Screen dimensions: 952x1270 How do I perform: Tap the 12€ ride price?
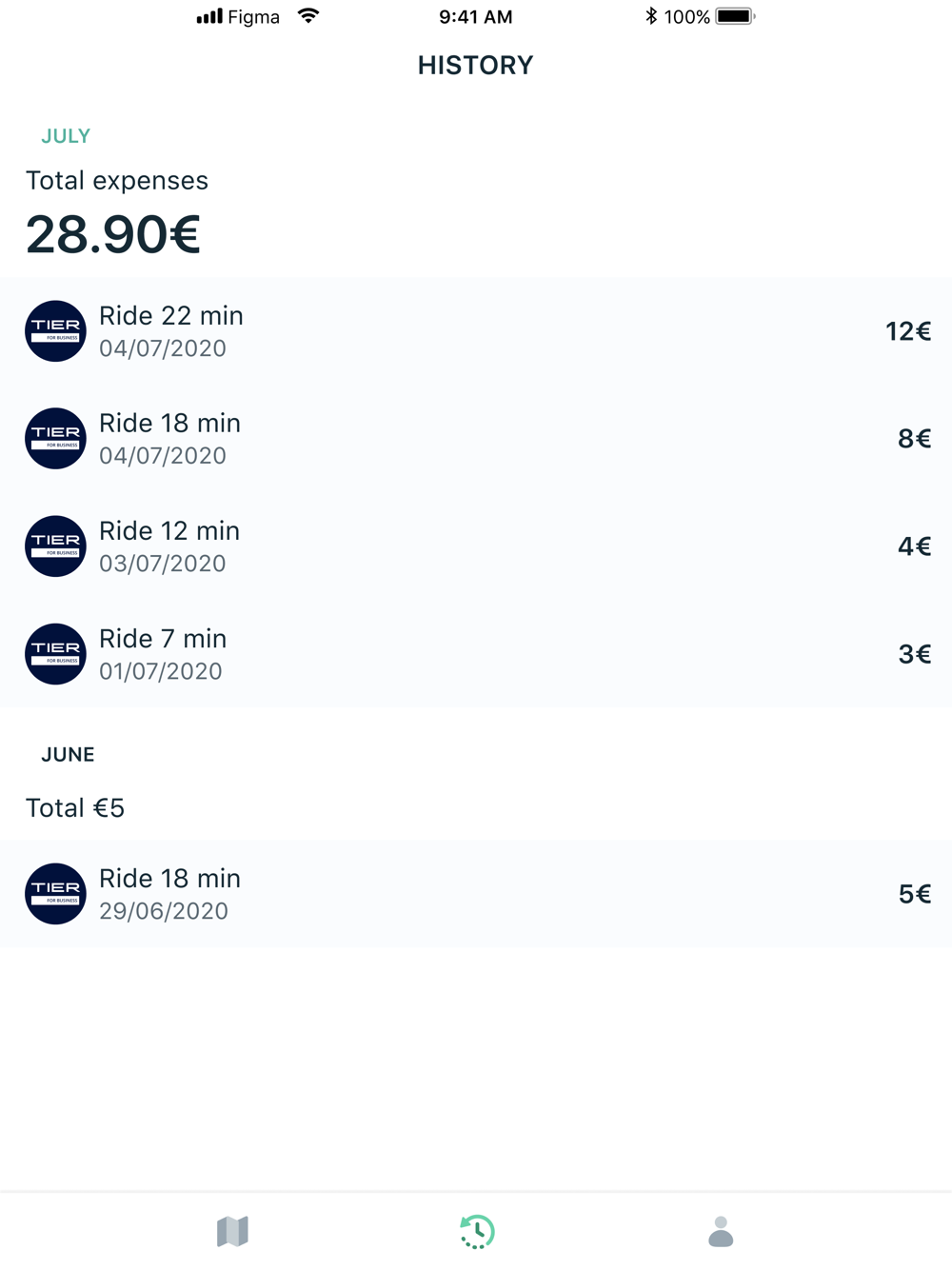907,331
